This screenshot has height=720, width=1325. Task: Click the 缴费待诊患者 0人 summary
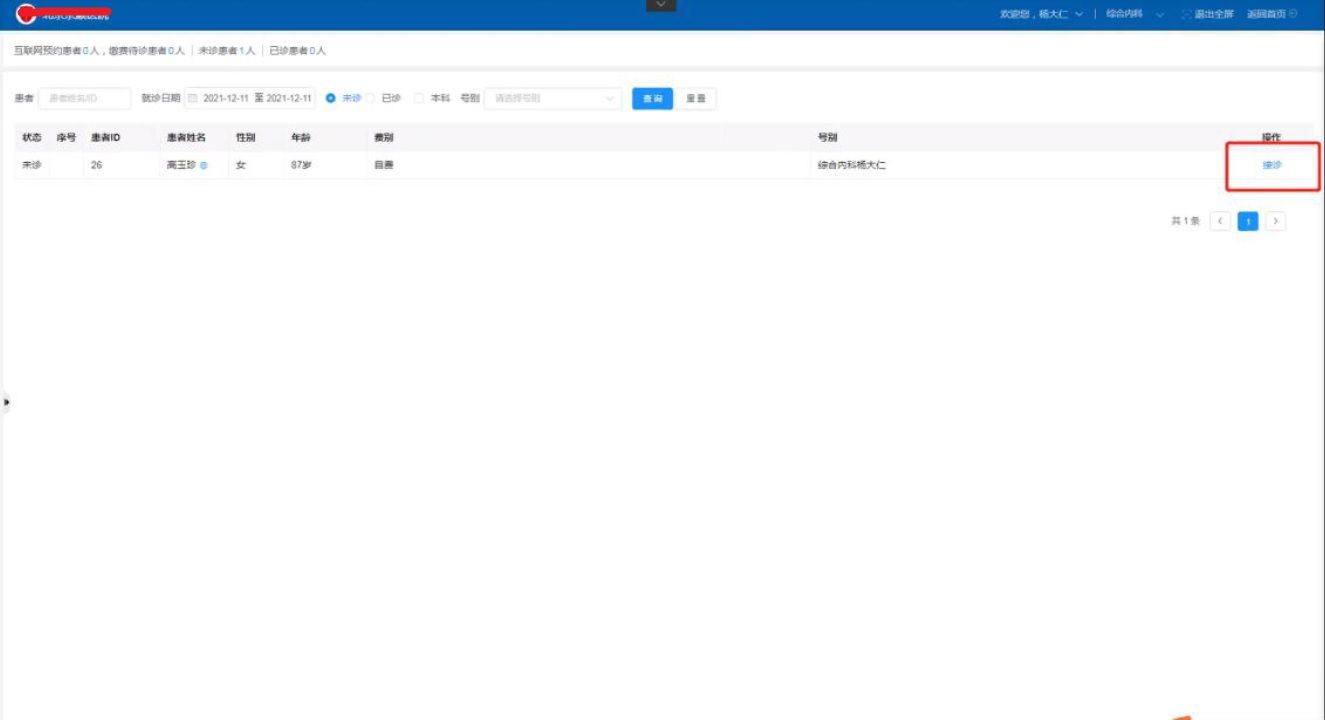(145, 50)
